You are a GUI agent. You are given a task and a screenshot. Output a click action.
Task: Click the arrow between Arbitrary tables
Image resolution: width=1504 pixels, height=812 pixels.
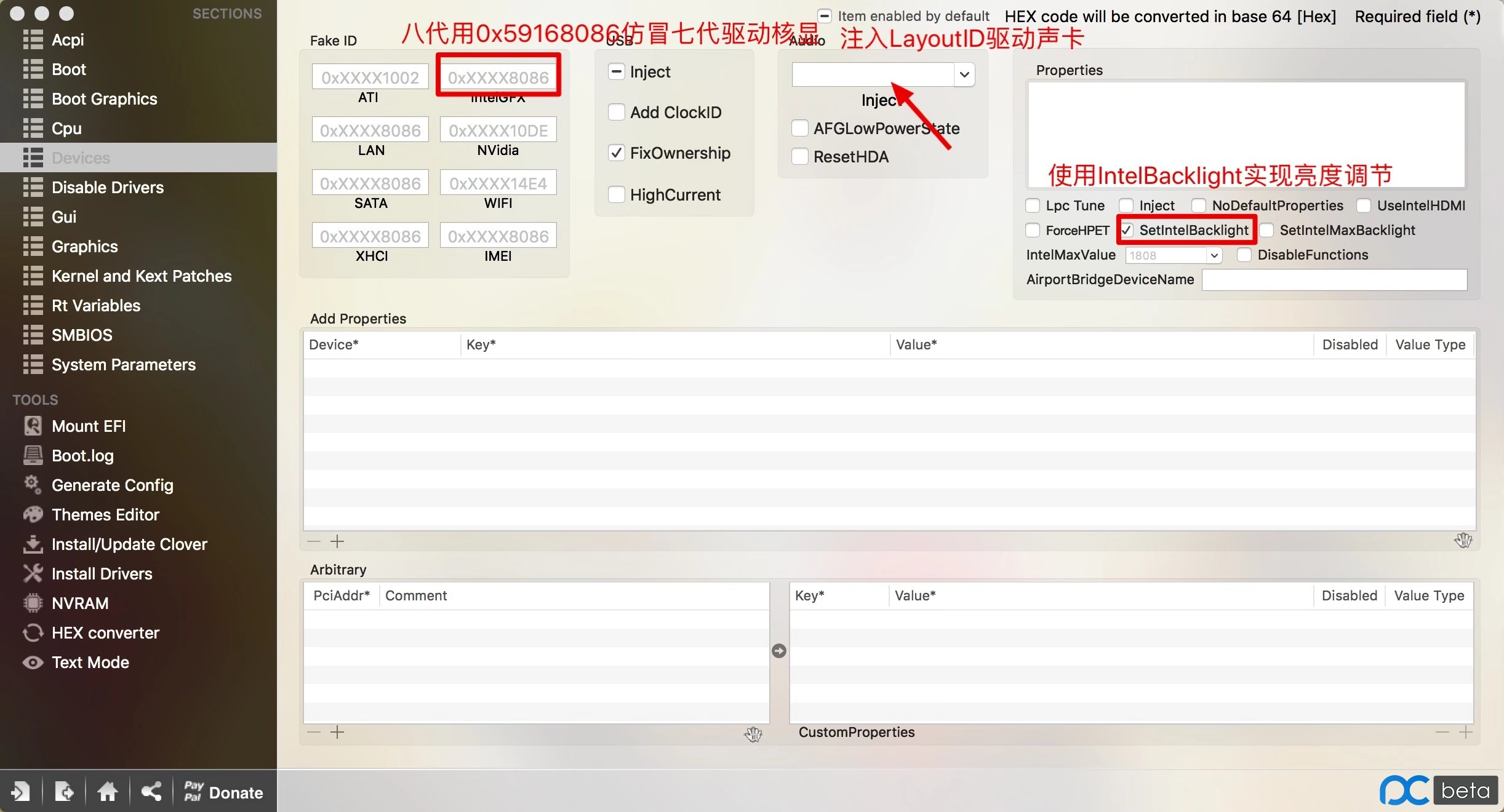click(779, 651)
